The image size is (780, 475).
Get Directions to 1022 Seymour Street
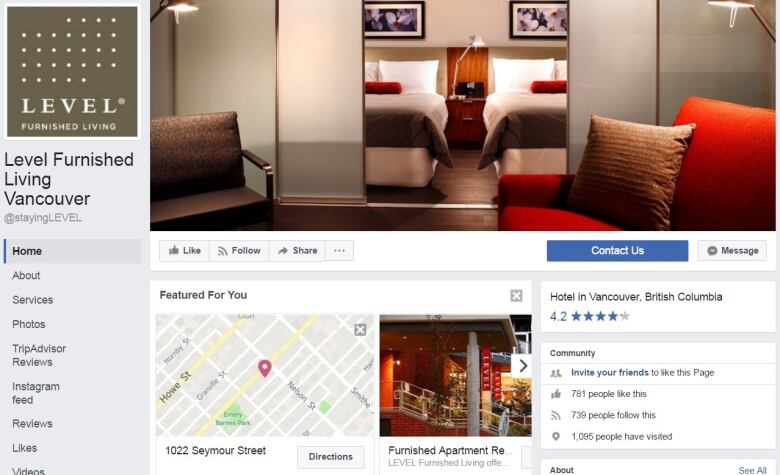point(330,457)
